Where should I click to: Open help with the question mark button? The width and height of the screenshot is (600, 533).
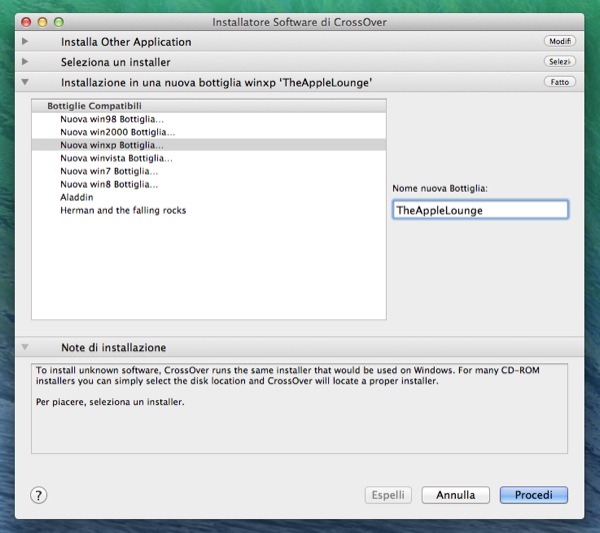(39, 495)
